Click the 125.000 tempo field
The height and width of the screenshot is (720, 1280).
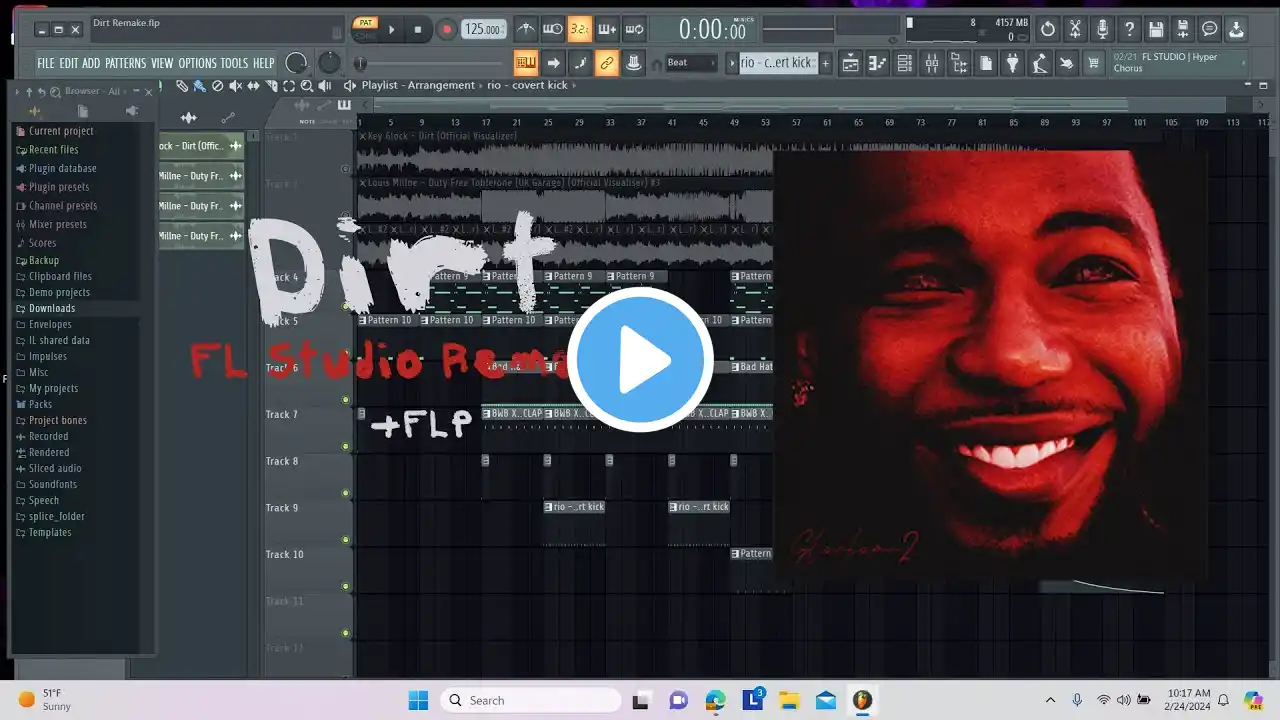click(482, 30)
